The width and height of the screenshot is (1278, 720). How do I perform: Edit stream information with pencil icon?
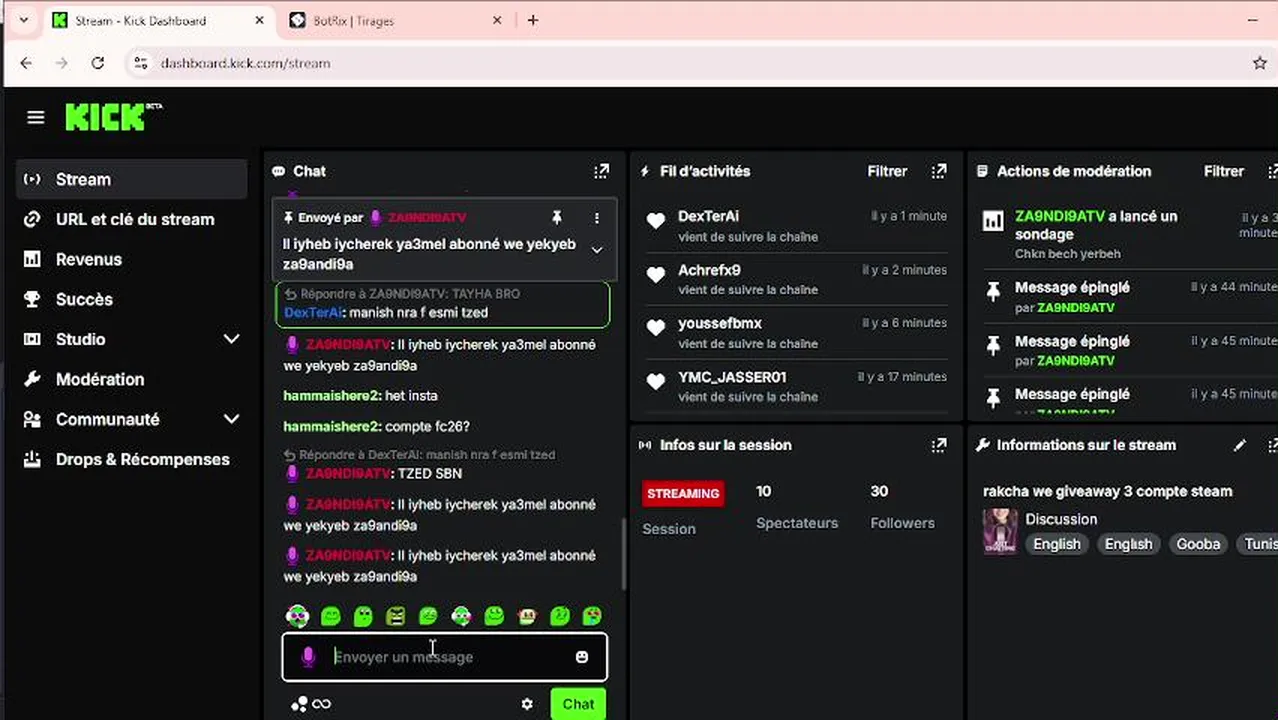click(1240, 445)
